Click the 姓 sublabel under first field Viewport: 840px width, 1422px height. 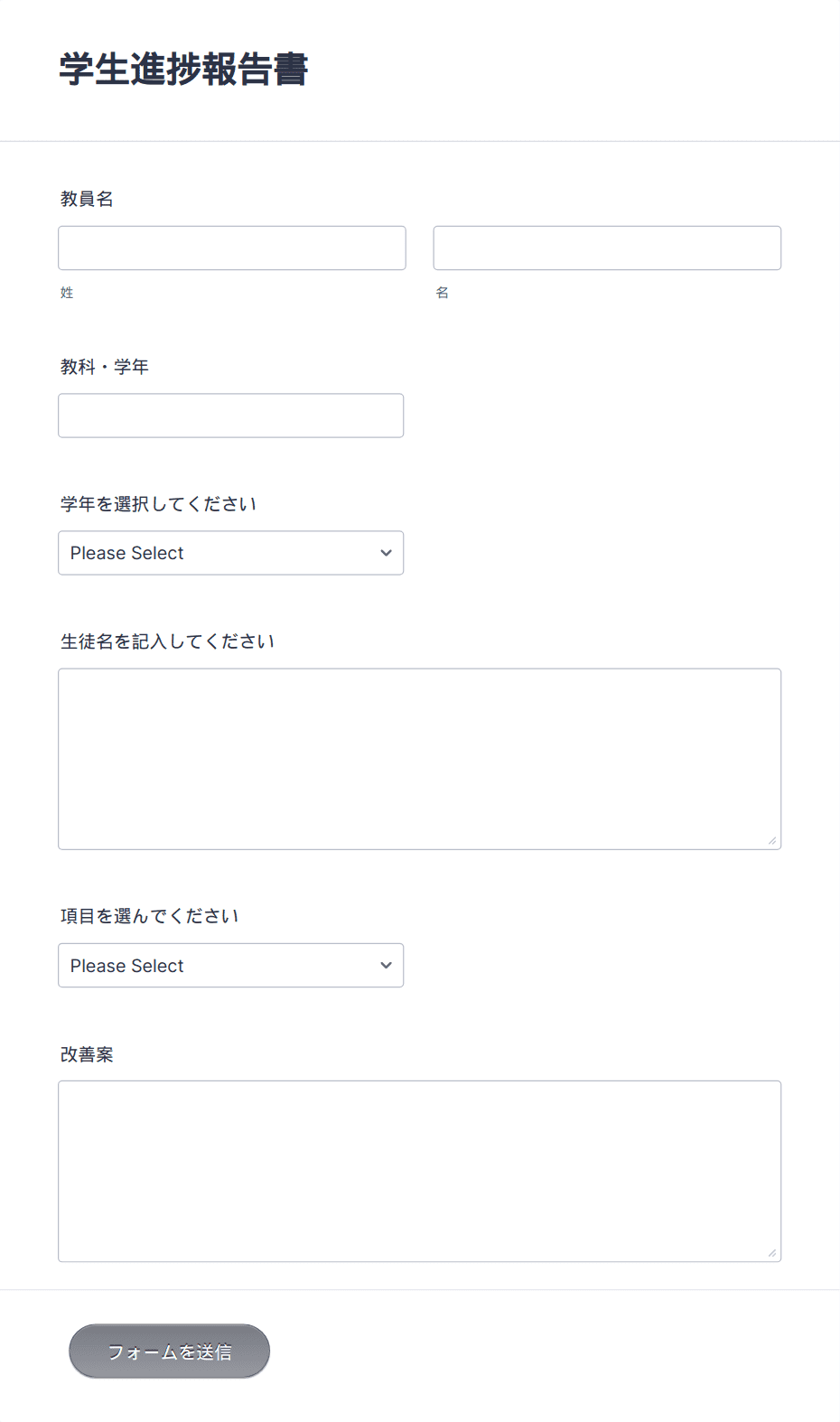coord(67,293)
